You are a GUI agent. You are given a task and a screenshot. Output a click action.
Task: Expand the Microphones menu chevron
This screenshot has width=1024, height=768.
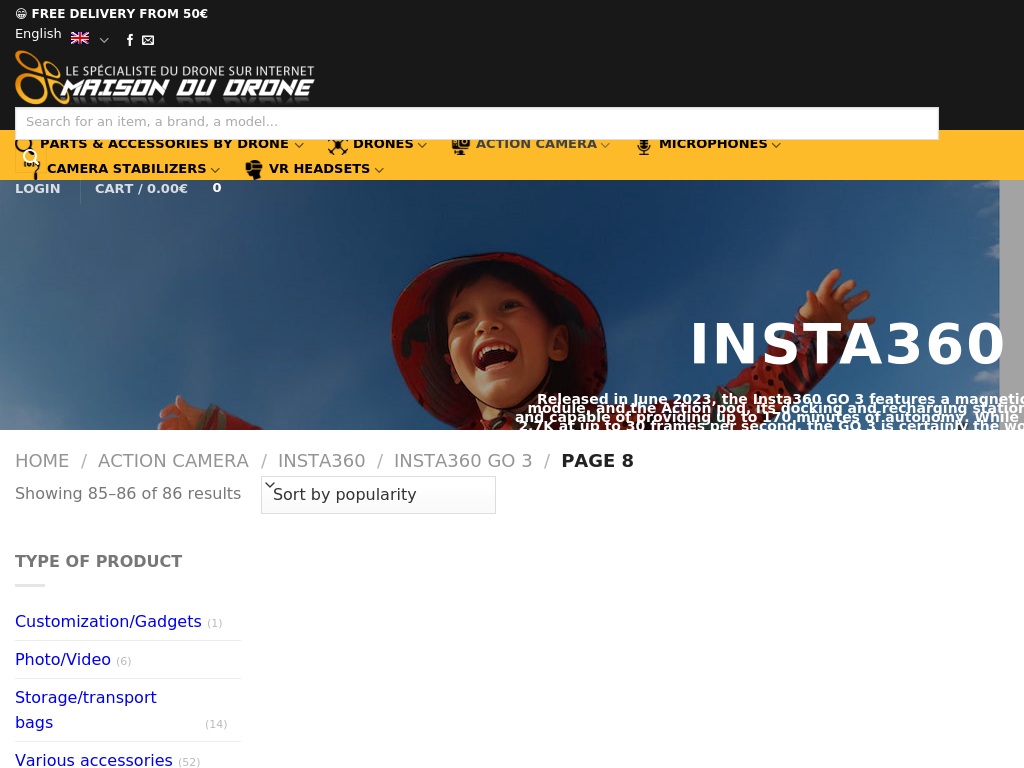(x=776, y=145)
